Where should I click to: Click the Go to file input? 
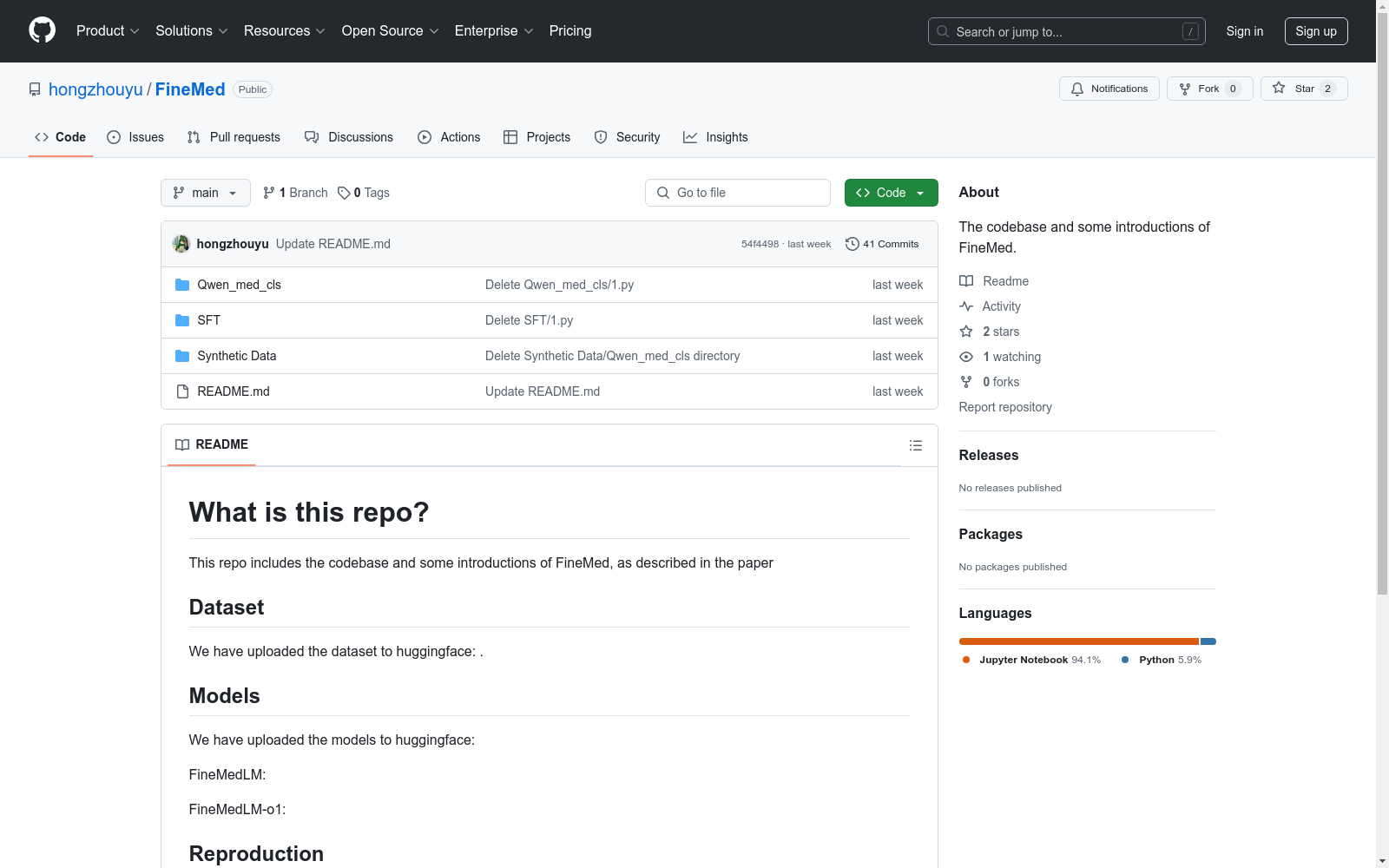738,193
